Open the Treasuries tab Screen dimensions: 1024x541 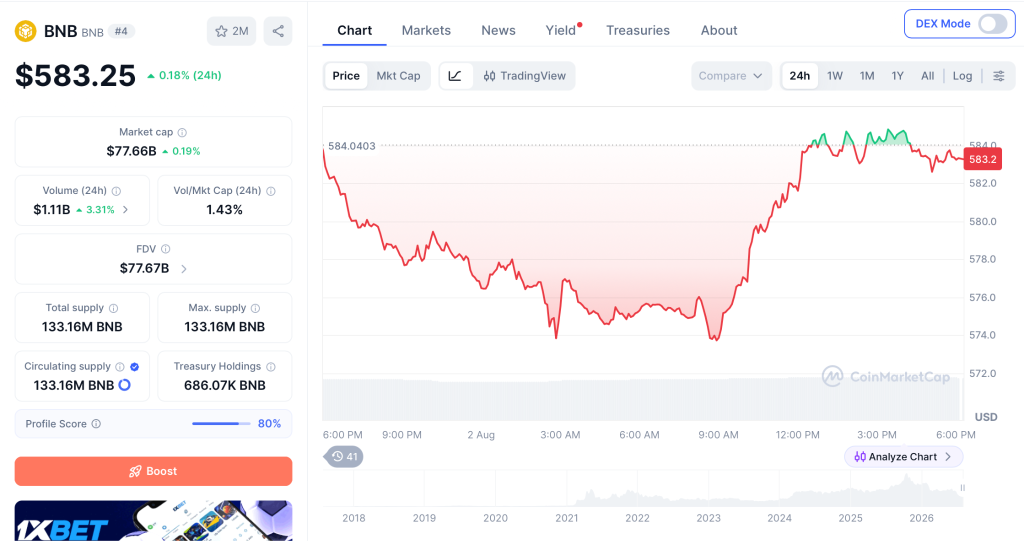[x=637, y=31]
